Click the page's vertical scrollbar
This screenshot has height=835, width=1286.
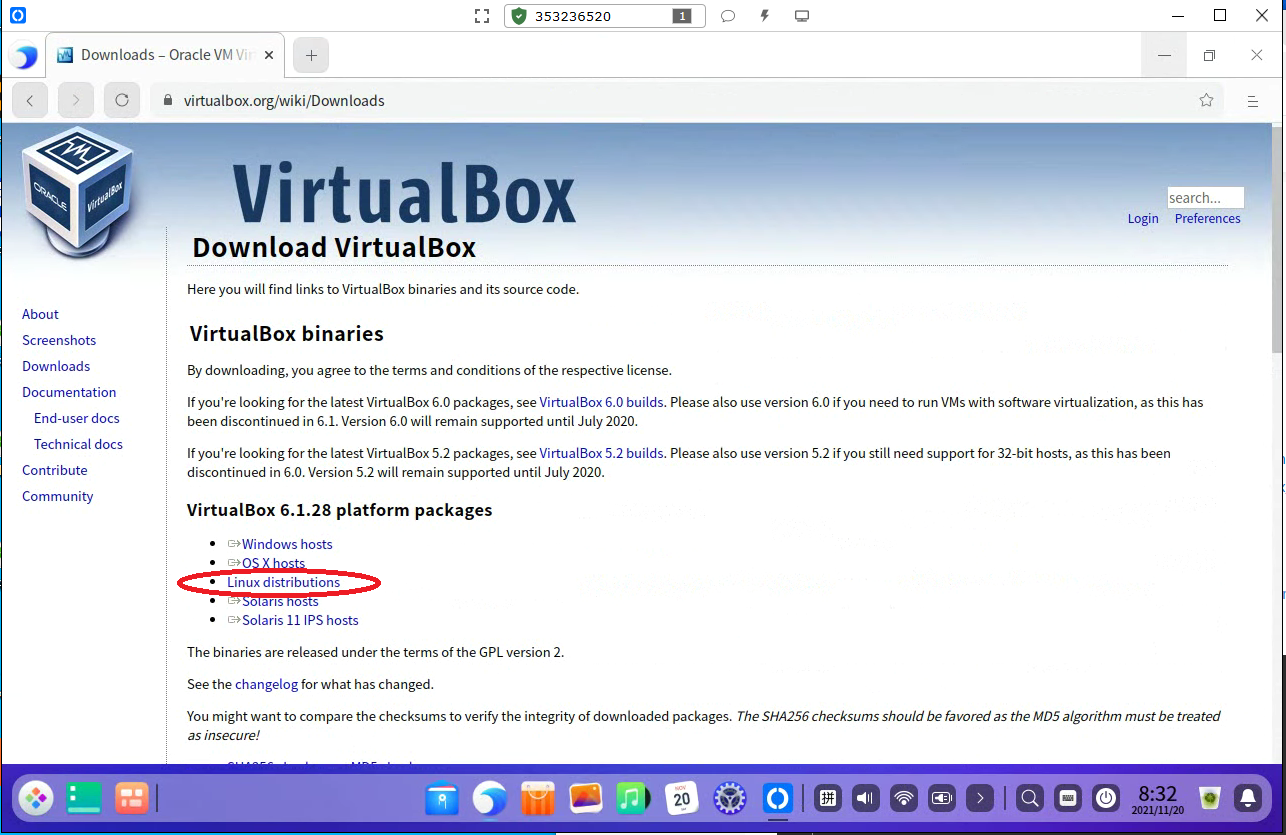point(1278,238)
